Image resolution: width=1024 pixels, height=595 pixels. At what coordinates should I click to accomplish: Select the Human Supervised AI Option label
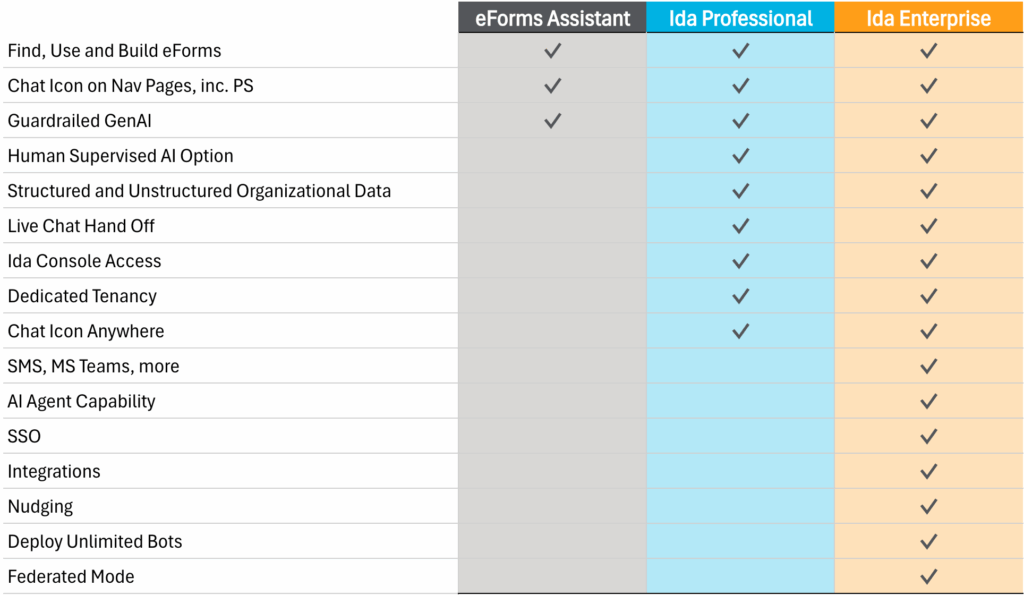[x=120, y=155]
